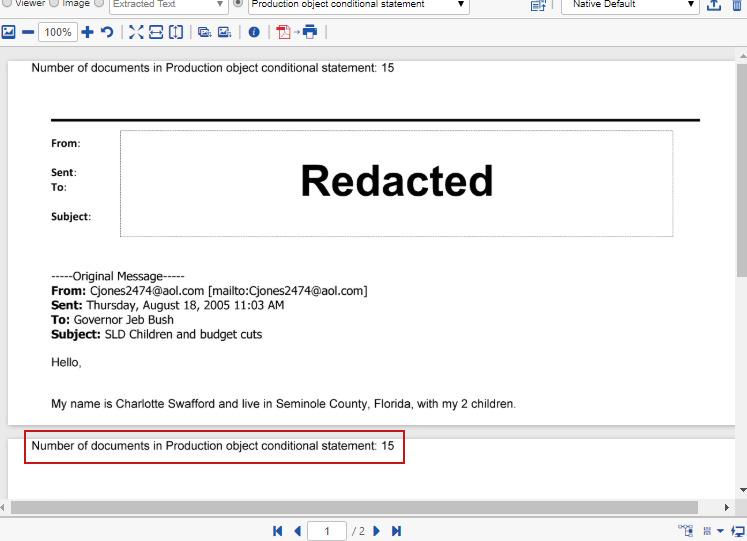
Task: Click vertical scrollbar up arrow
Action: [742, 56]
